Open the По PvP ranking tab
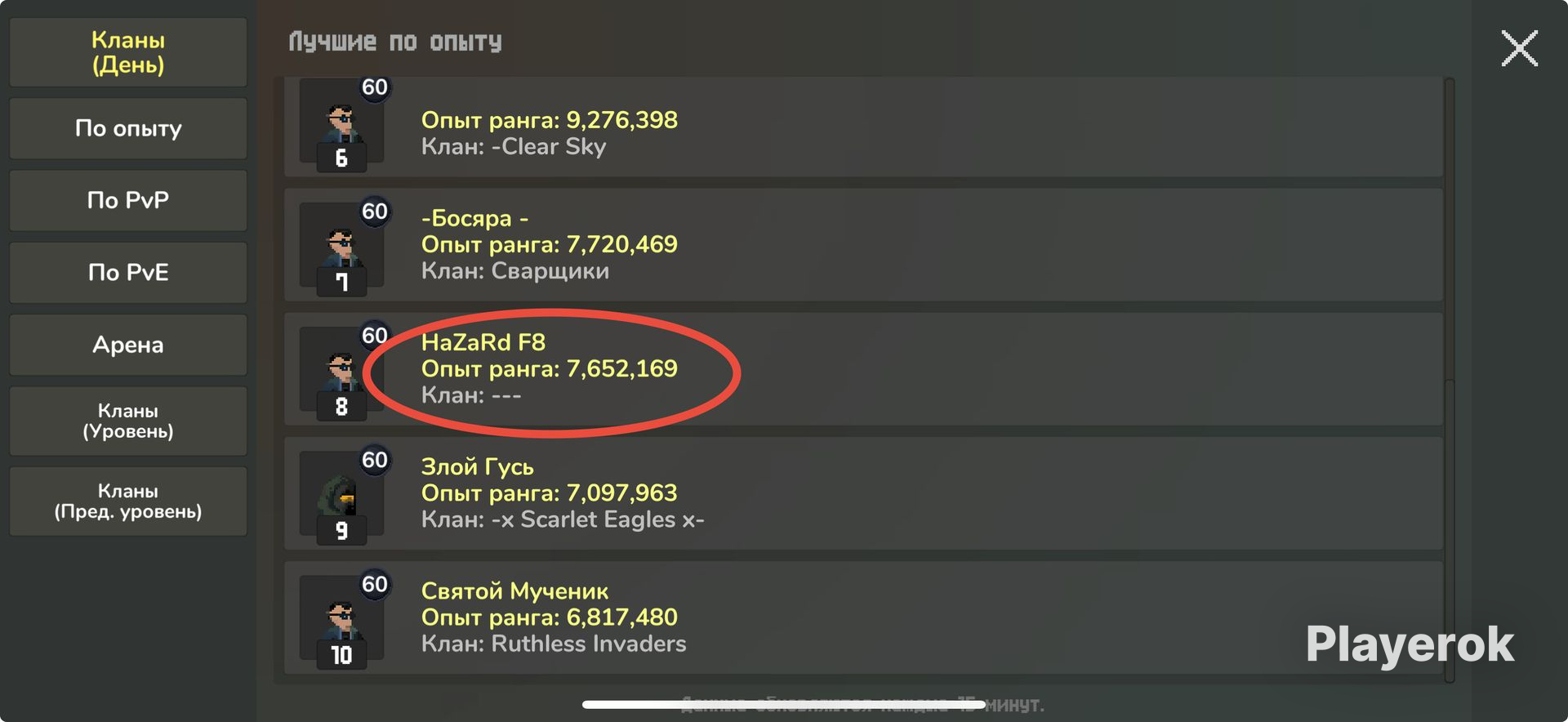This screenshot has height=722, width=1568. pos(128,200)
